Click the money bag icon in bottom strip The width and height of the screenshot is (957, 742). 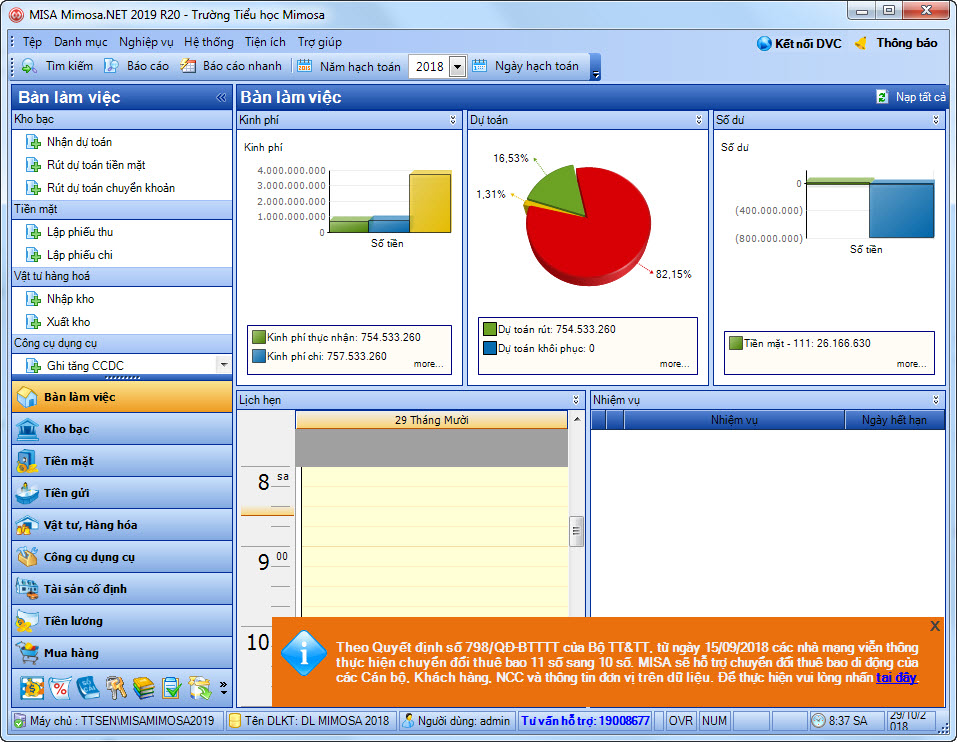(x=32, y=688)
